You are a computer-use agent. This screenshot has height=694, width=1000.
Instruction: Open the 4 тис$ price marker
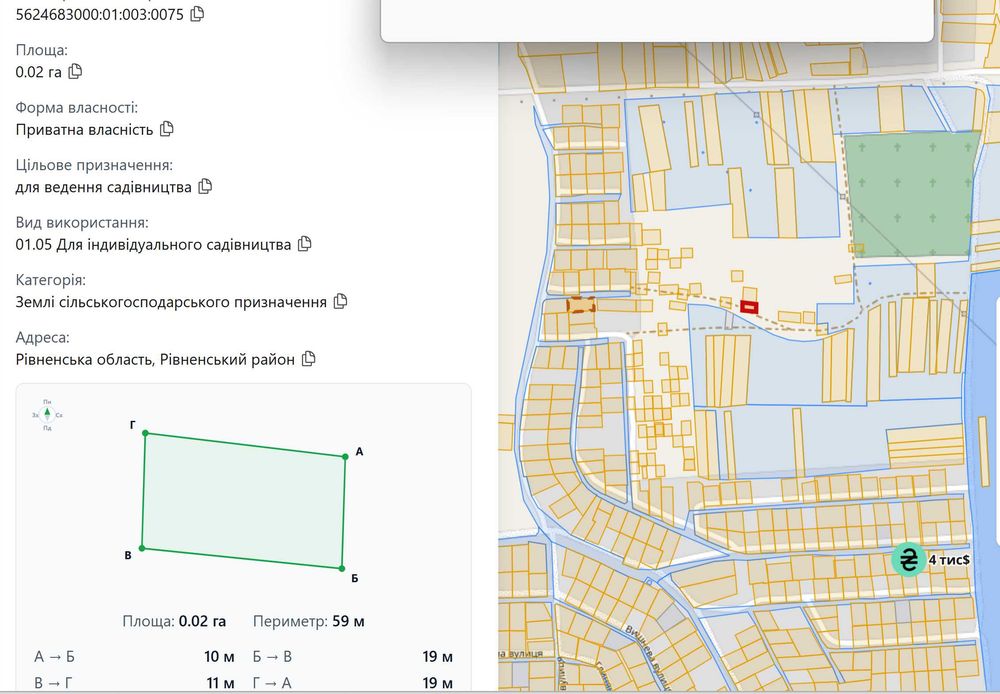[x=908, y=559]
